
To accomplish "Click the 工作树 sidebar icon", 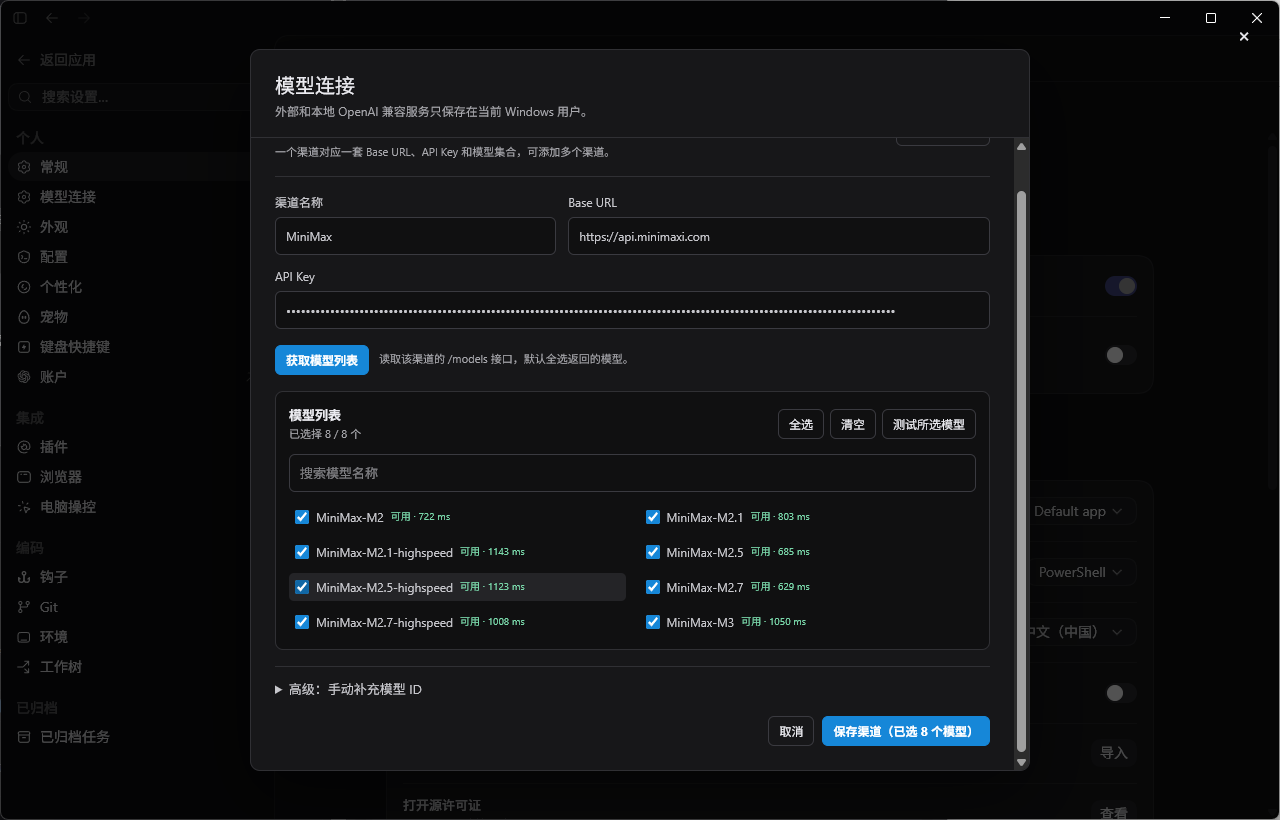I will click(x=24, y=667).
